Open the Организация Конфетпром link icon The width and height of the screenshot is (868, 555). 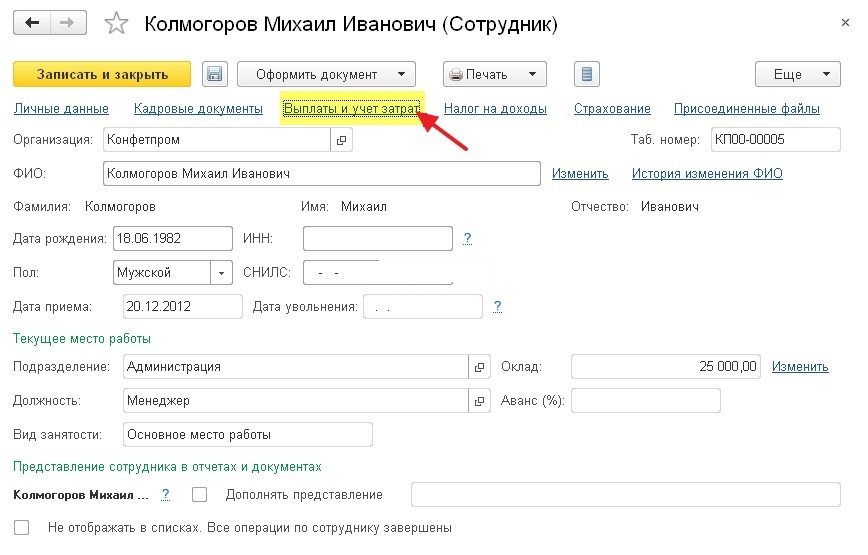(x=342, y=140)
